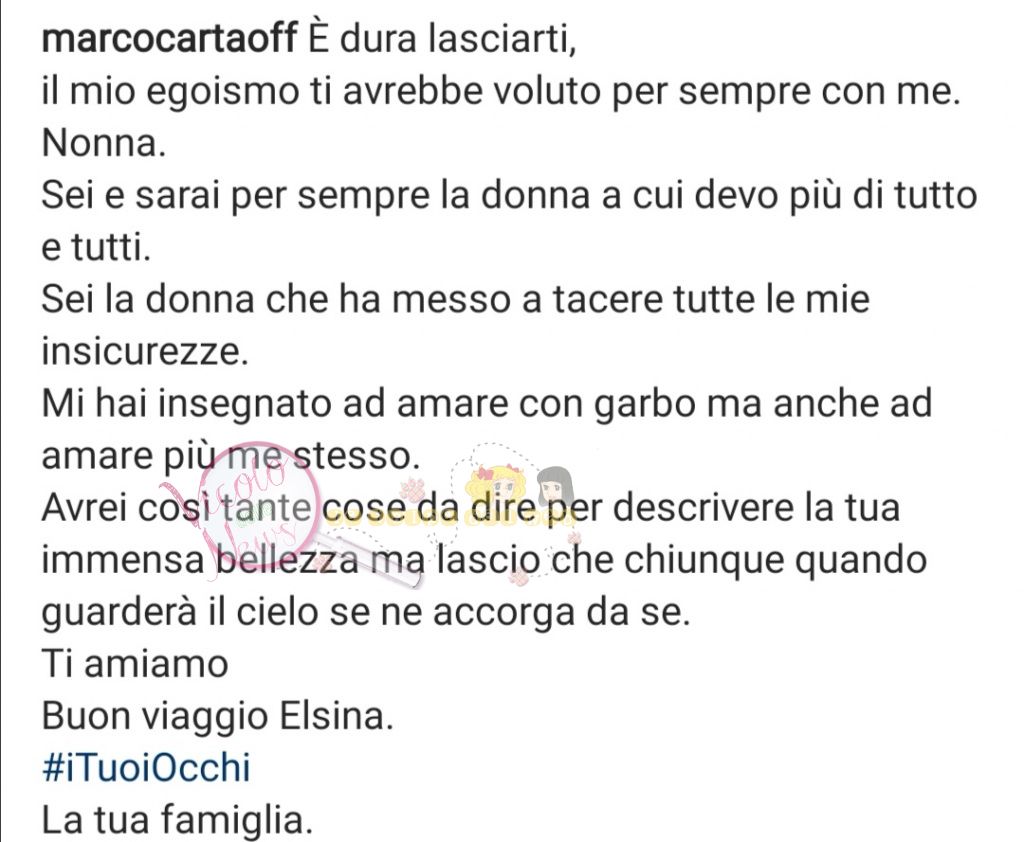Viewport: 1024px width, 842px height.
Task: Select the text 'È dura lasciarti,'
Action: (442, 38)
